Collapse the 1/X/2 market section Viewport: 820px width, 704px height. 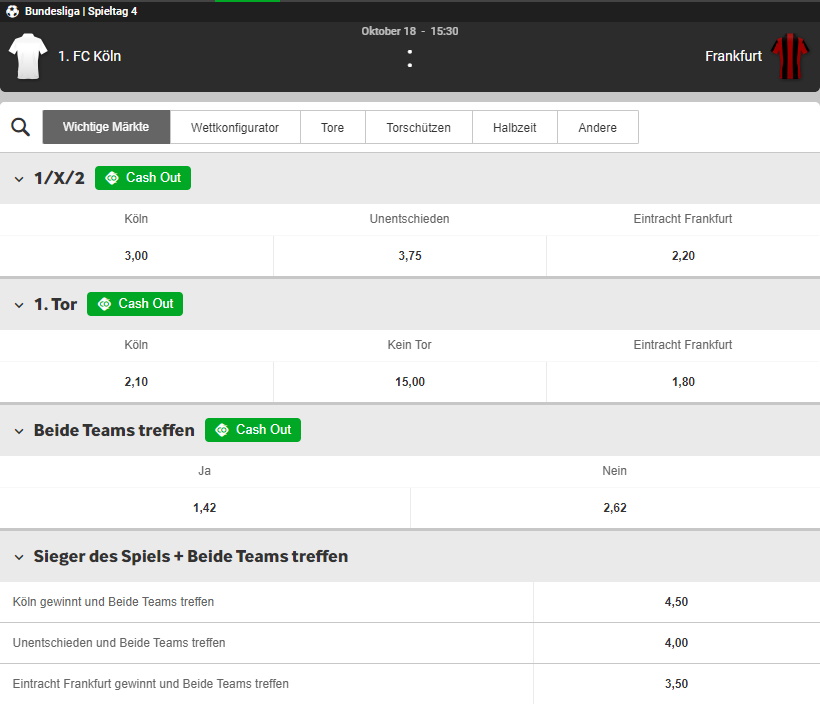[19, 179]
